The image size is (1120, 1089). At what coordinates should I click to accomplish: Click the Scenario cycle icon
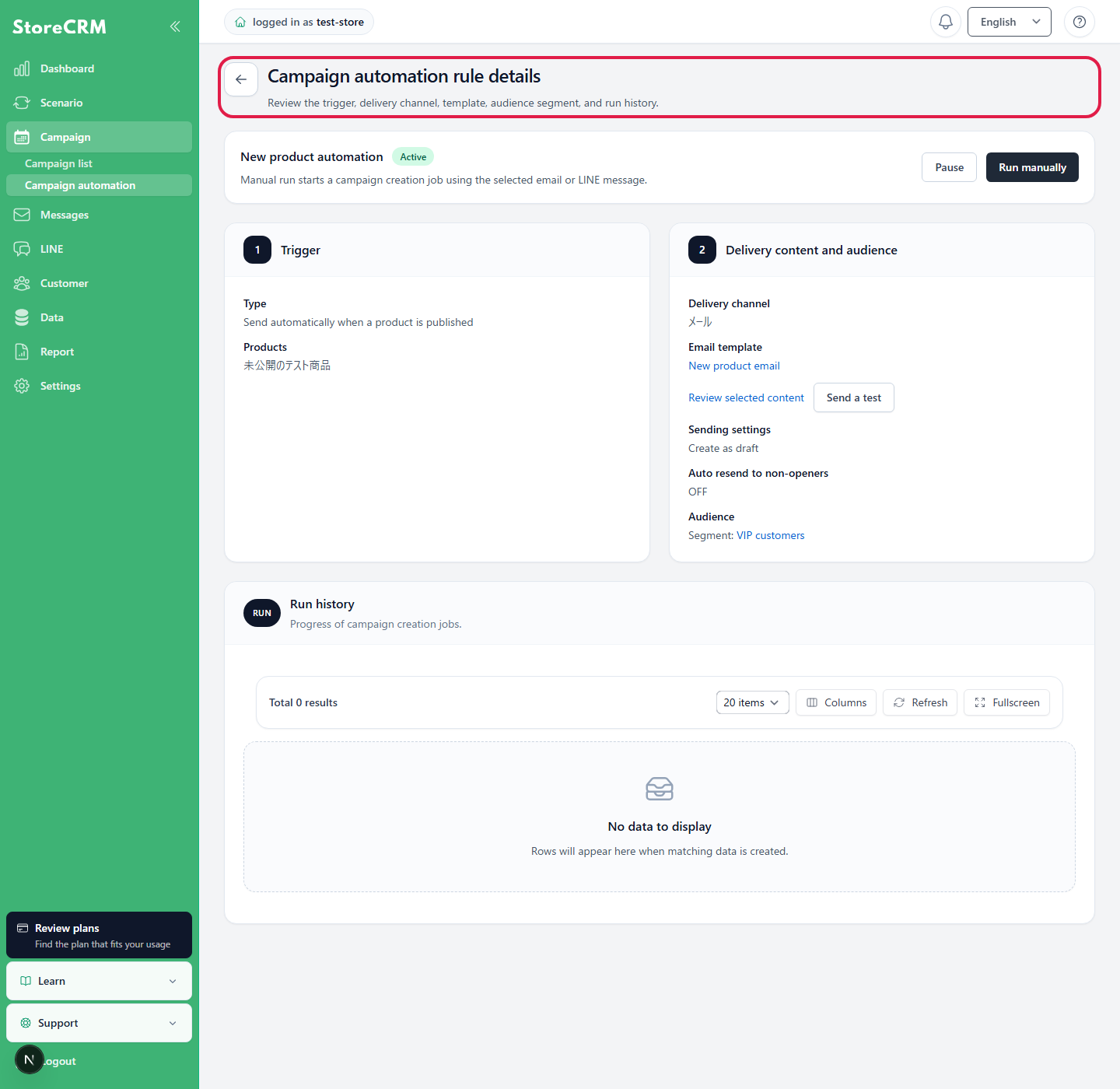tap(22, 103)
